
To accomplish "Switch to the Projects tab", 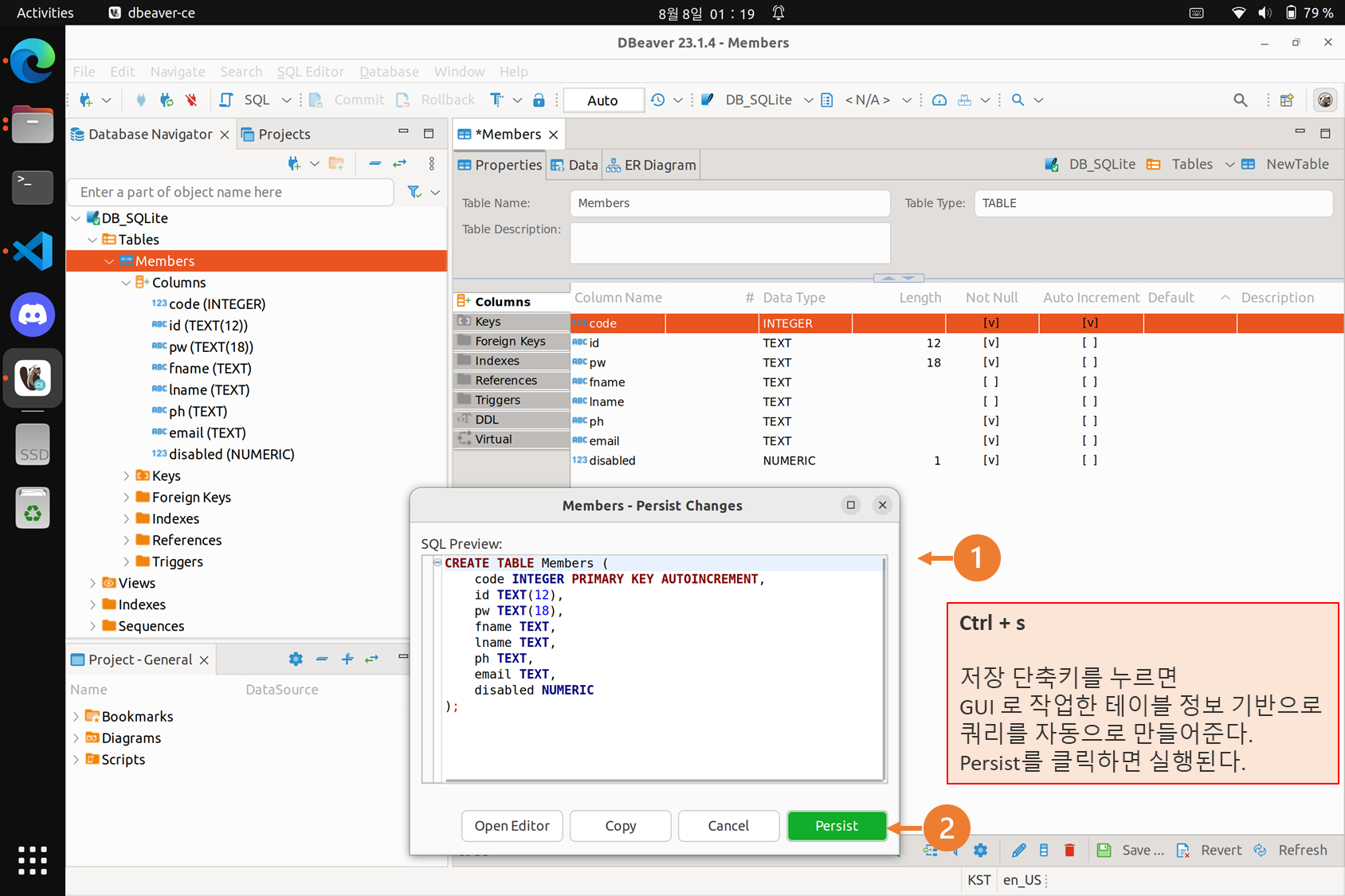I will [276, 134].
